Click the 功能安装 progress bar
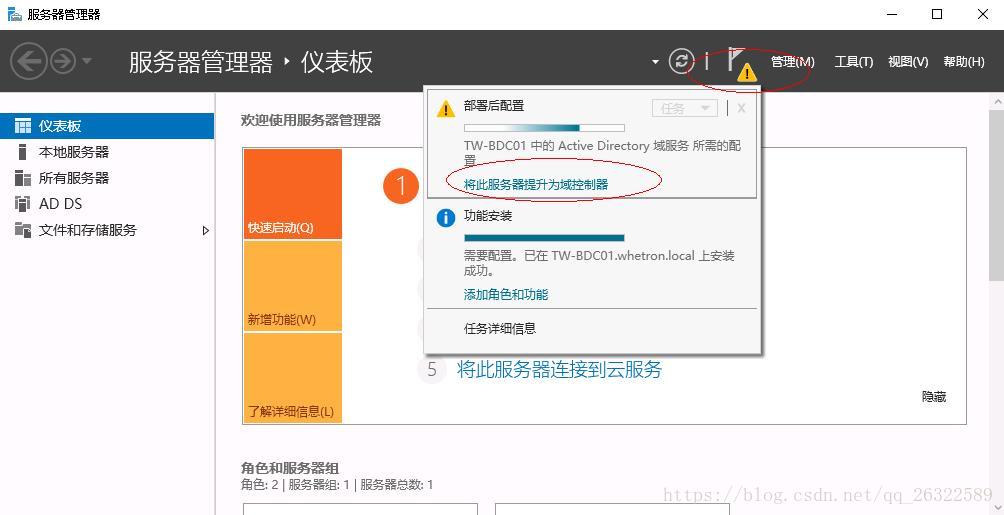This screenshot has width=1004, height=515. click(x=544, y=238)
